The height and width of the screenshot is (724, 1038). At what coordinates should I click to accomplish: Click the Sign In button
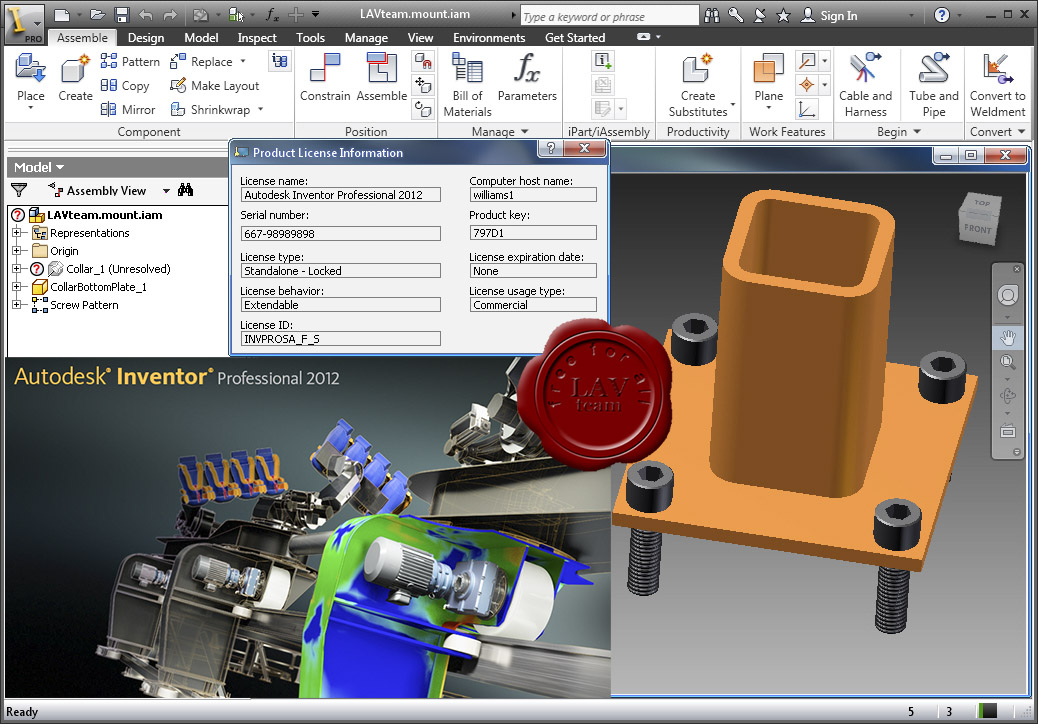pos(829,15)
